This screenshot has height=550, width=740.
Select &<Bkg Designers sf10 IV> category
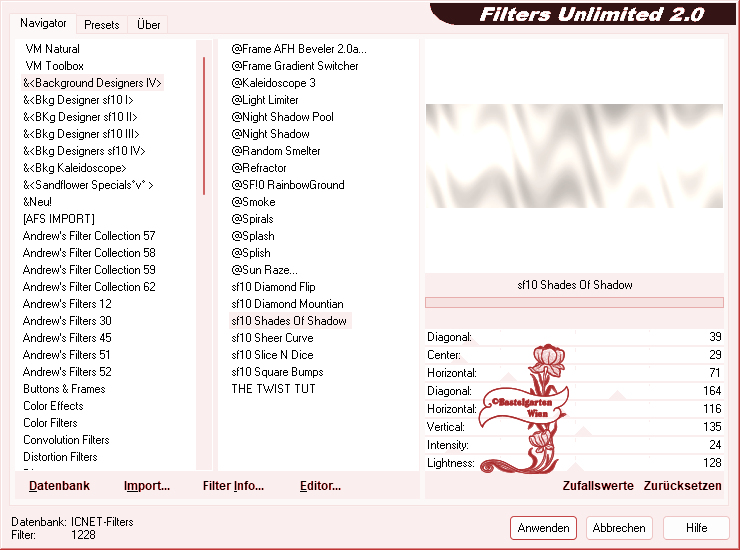[x=84, y=151]
